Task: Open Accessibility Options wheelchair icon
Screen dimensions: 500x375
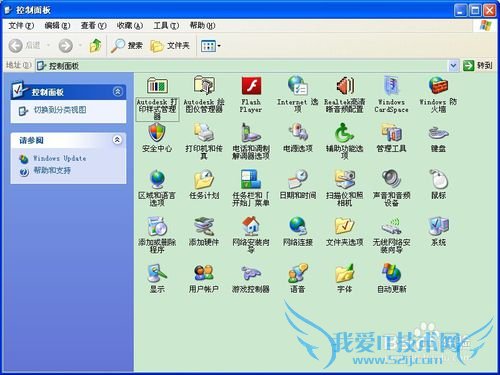Action: click(x=345, y=132)
